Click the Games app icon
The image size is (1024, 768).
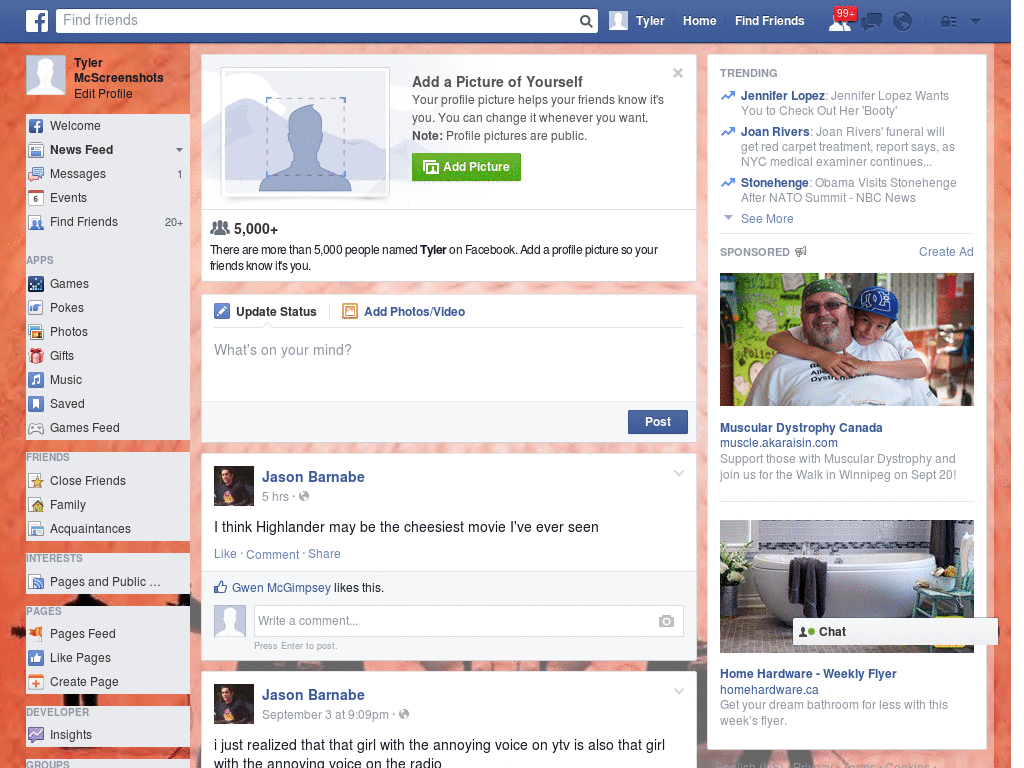click(36, 284)
